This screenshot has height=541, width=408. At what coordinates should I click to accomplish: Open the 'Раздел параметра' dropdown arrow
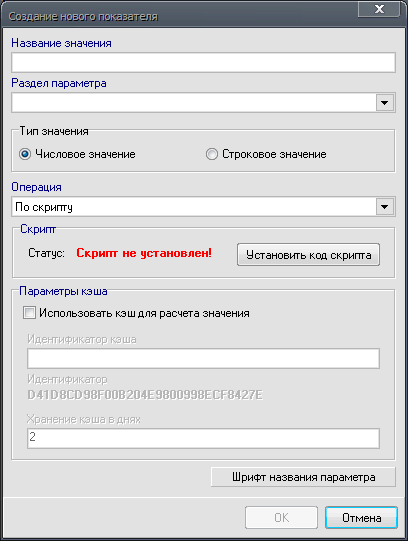(384, 102)
